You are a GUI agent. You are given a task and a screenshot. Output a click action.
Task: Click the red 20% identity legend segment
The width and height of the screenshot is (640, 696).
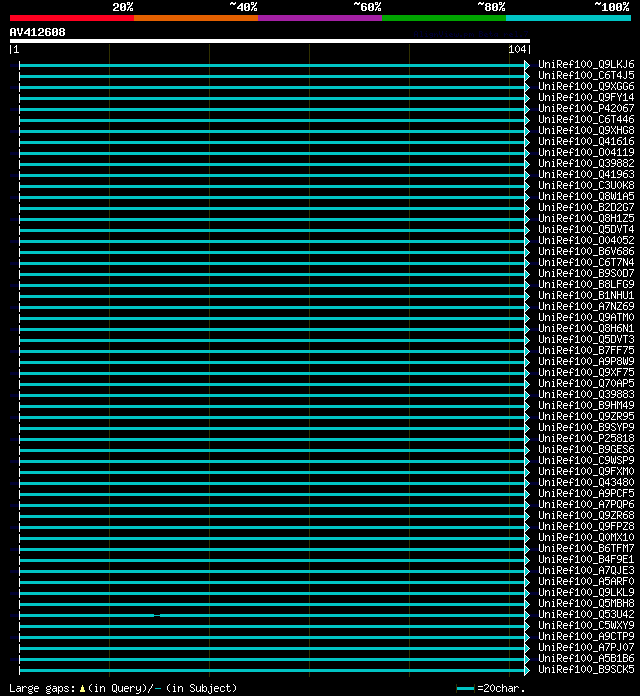(x=72, y=18)
